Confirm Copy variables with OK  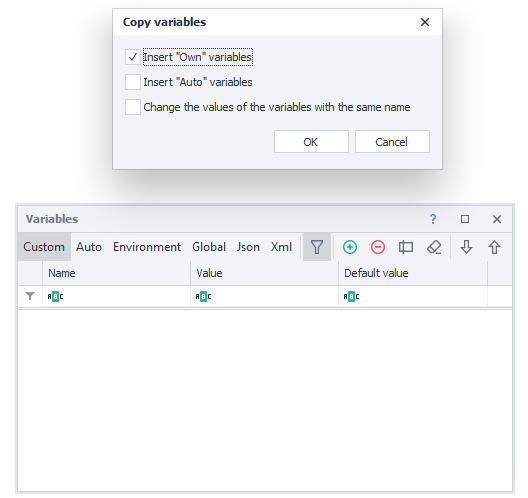(x=311, y=142)
